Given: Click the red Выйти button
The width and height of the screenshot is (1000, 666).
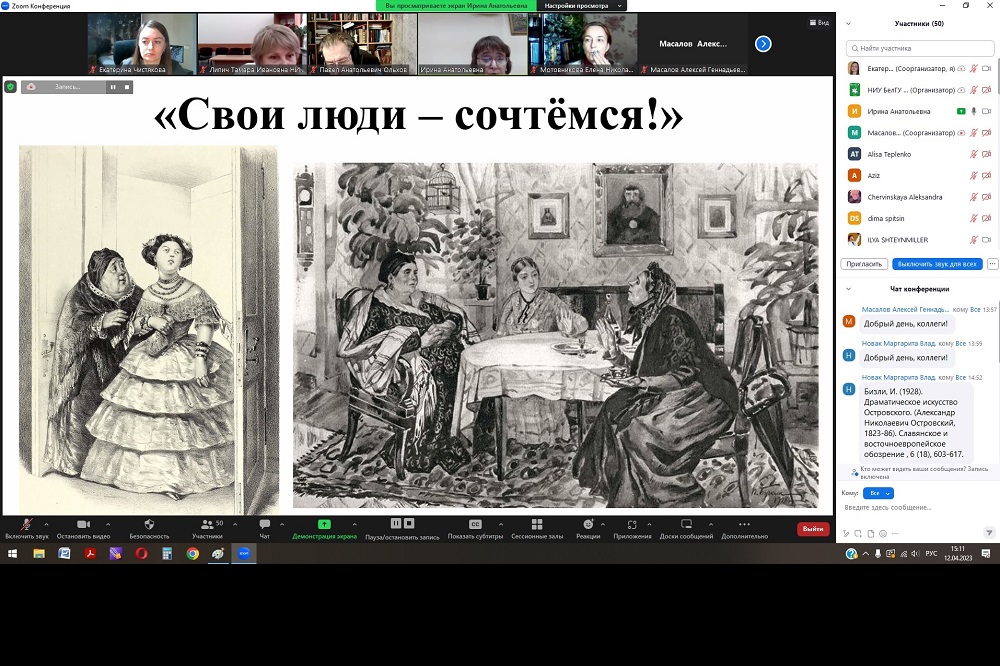Looking at the screenshot, I should tap(812, 529).
